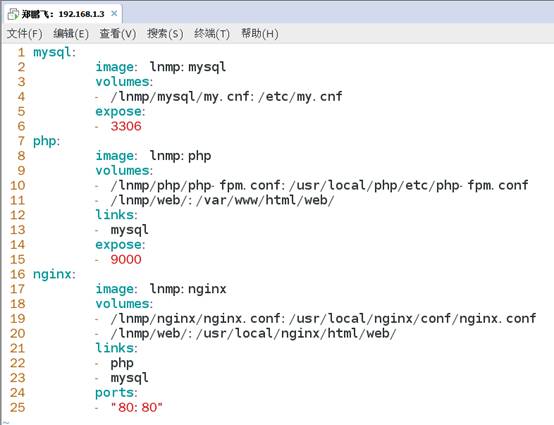Click the 'expose:' key on line 5
The width and height of the screenshot is (554, 425).
point(120,111)
